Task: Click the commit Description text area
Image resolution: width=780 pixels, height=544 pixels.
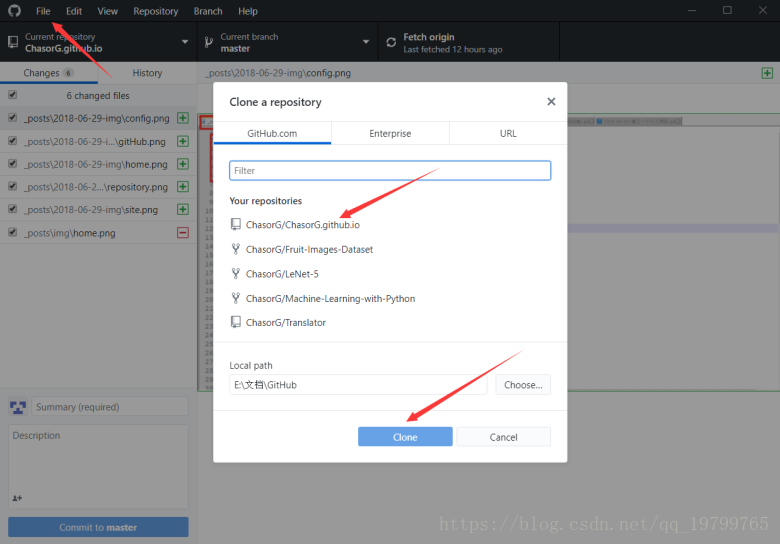Action: [98, 466]
